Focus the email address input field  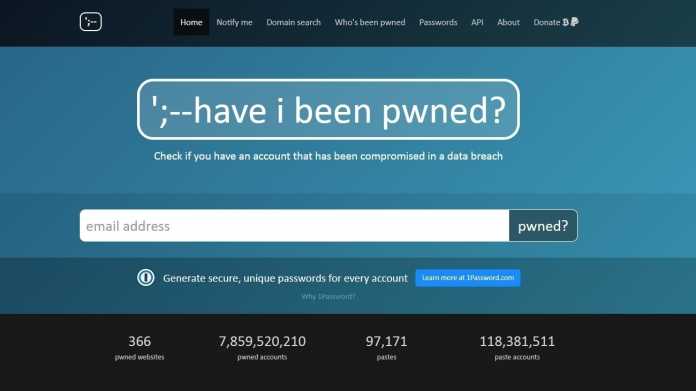[x=294, y=226]
